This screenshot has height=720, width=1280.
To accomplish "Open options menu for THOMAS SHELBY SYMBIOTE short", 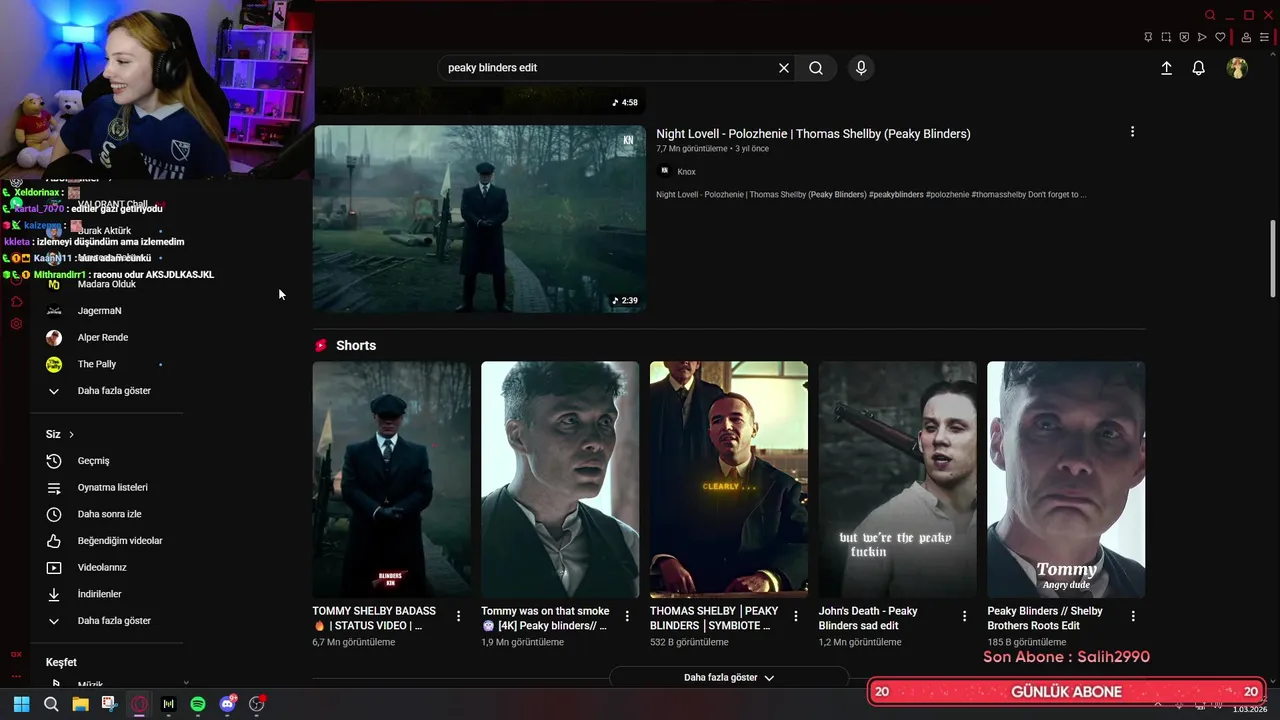I will click(796, 616).
